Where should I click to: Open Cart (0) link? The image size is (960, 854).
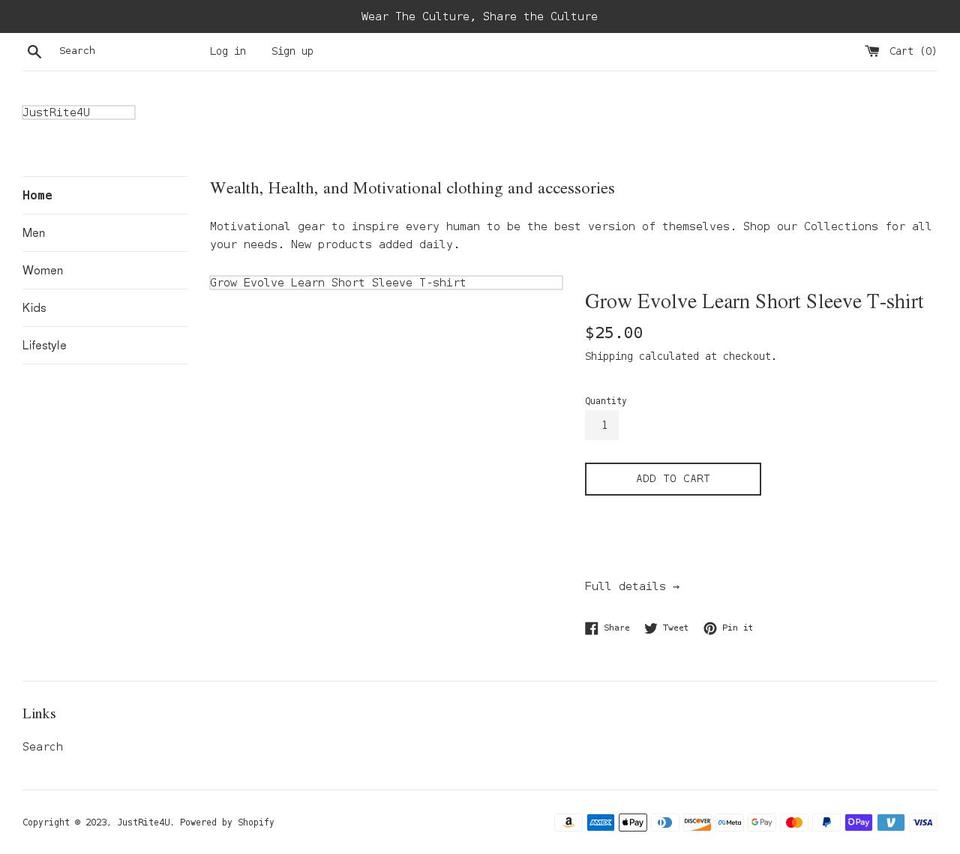point(901,51)
